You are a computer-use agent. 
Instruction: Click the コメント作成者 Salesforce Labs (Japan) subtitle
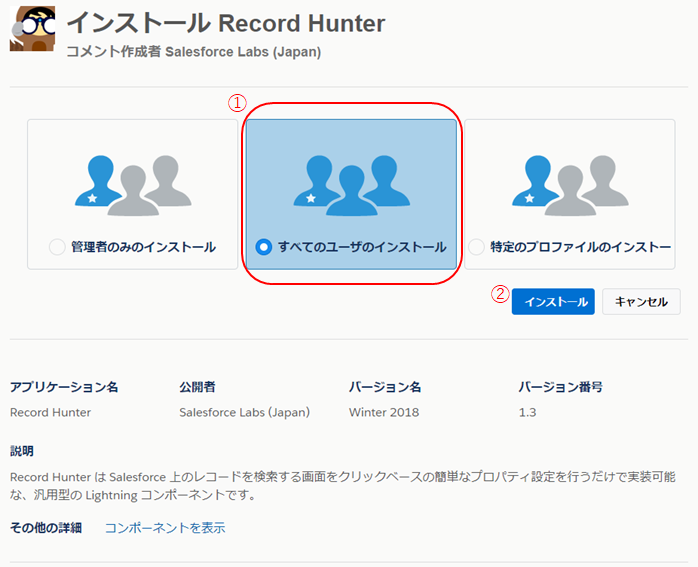pos(194,52)
